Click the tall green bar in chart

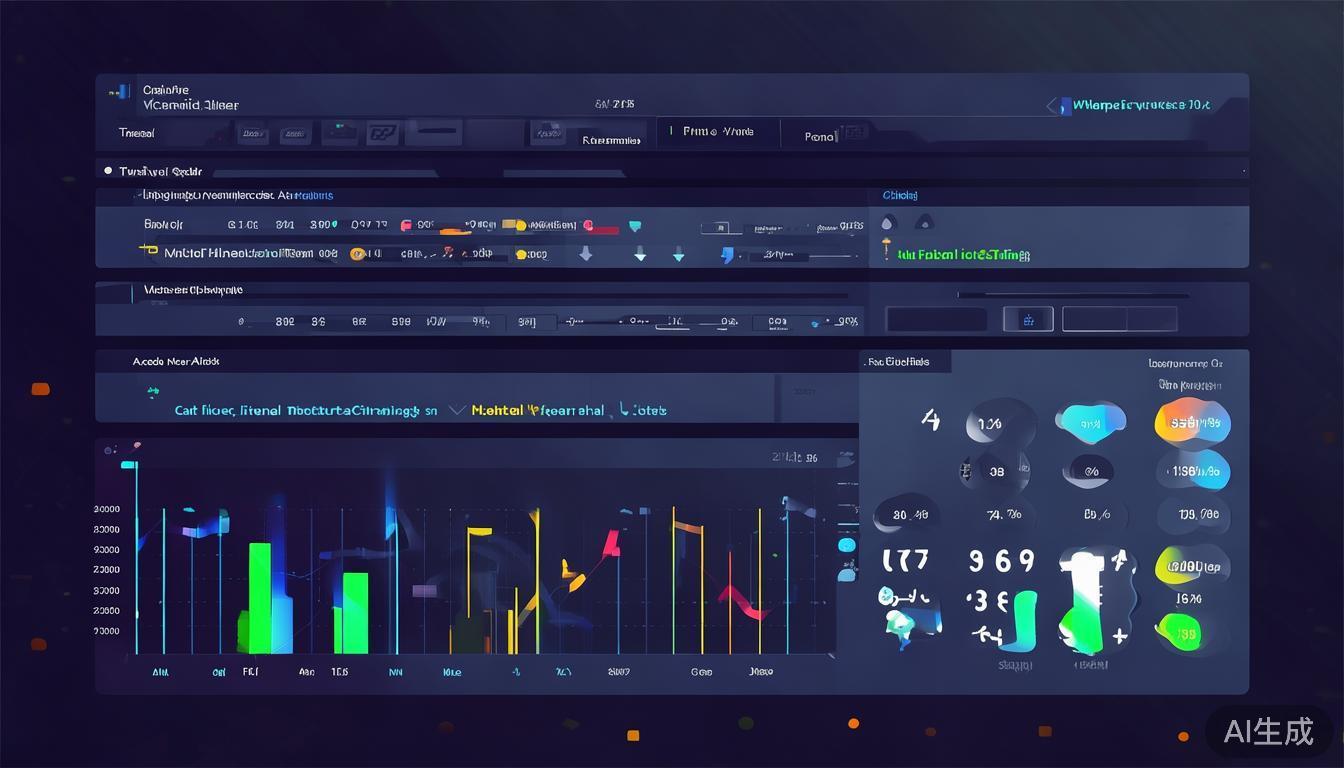point(260,598)
